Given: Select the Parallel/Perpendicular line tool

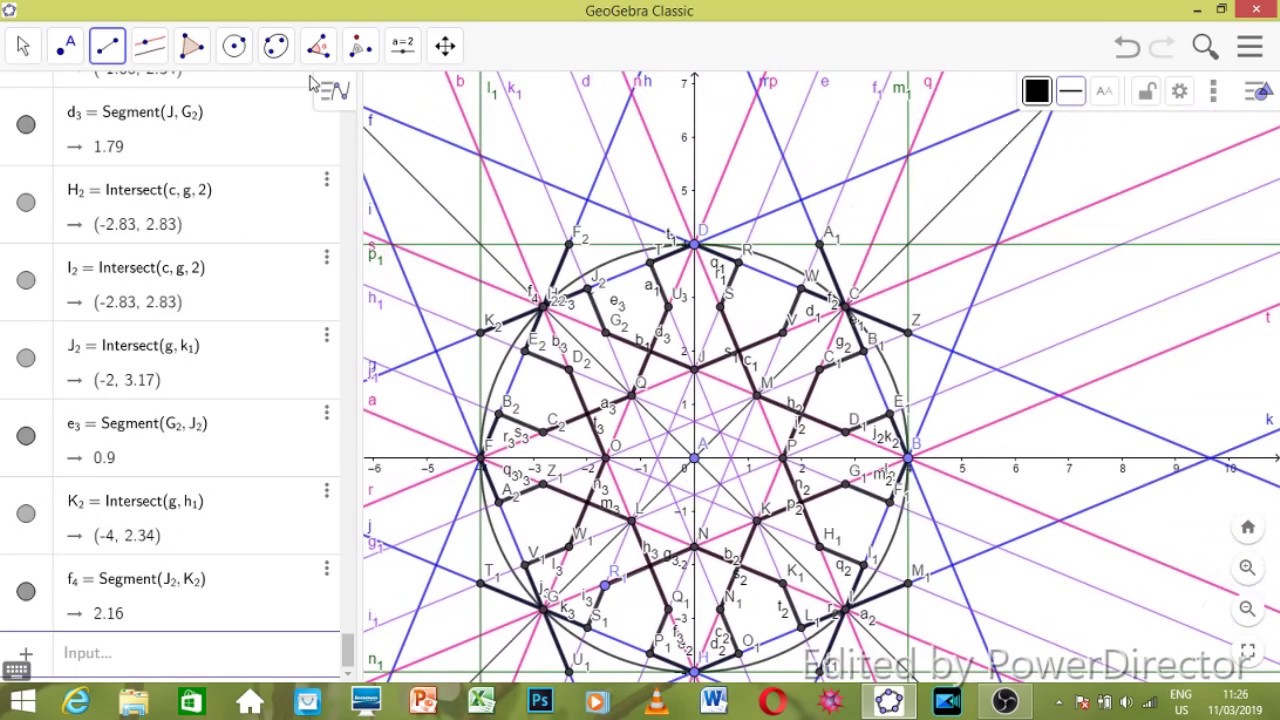Looking at the screenshot, I should click(x=149, y=46).
